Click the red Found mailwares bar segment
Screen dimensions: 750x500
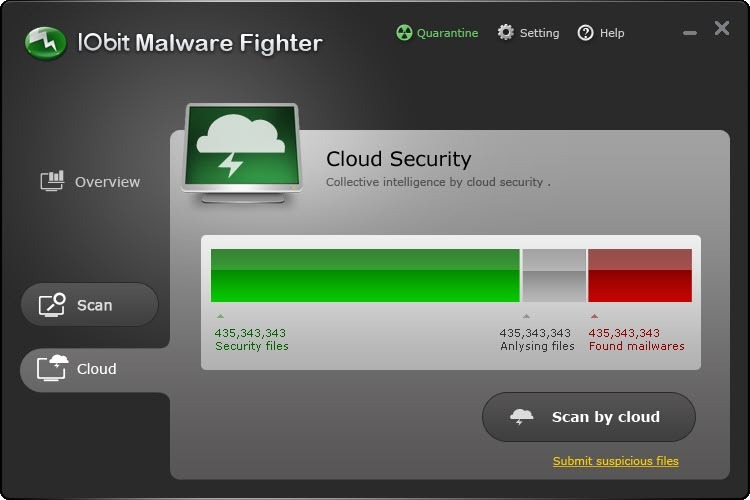coord(640,275)
